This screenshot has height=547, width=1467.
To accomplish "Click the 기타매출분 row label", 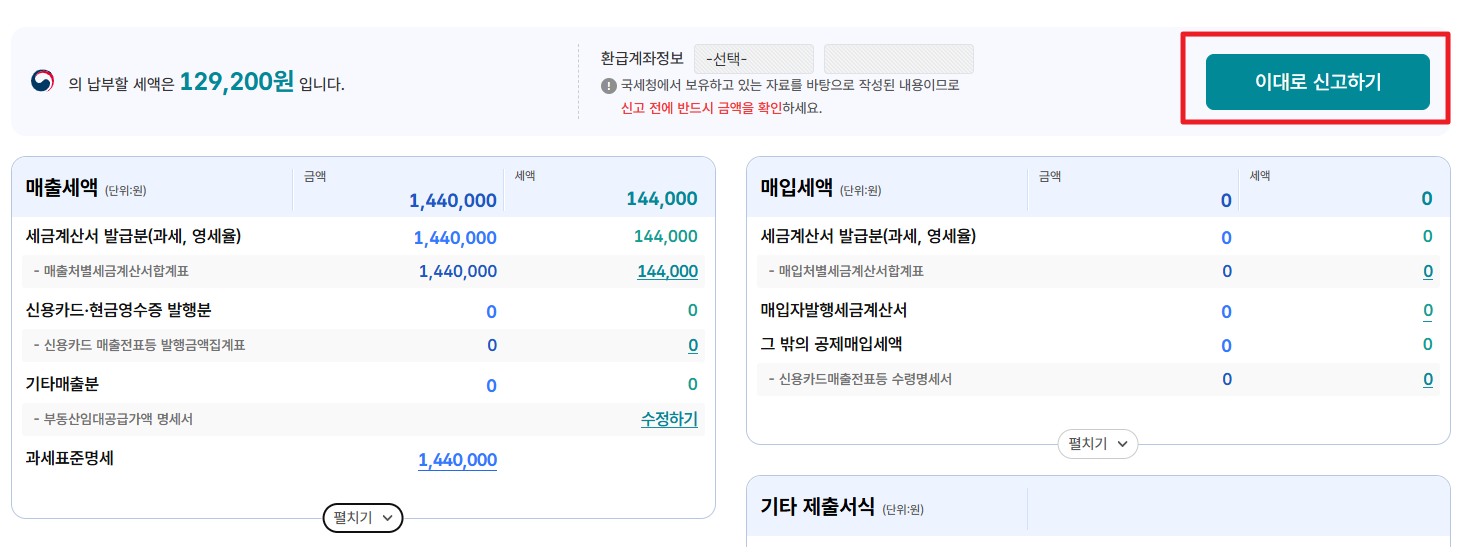I will (62, 384).
